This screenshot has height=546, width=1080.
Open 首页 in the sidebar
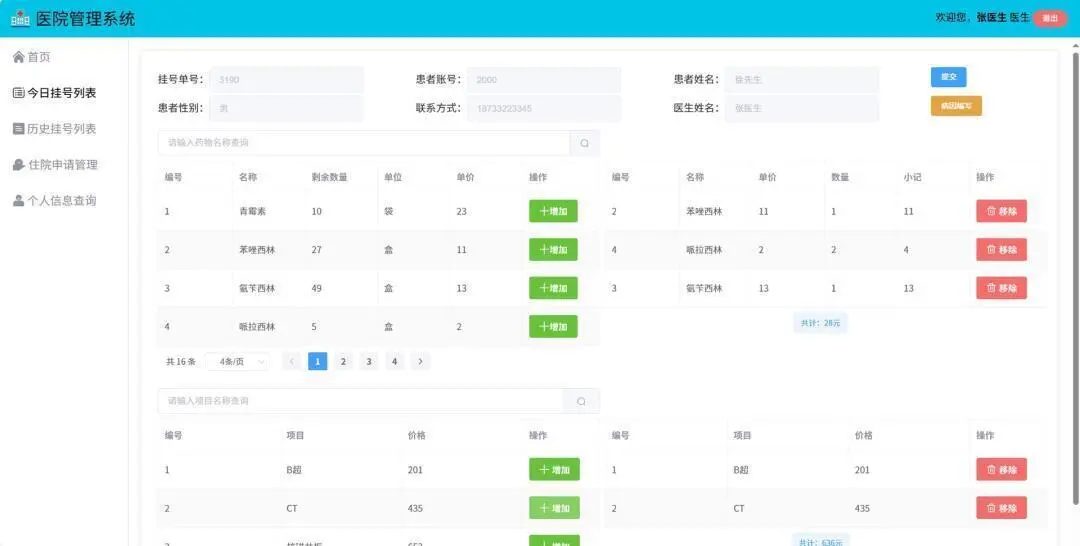[32, 57]
